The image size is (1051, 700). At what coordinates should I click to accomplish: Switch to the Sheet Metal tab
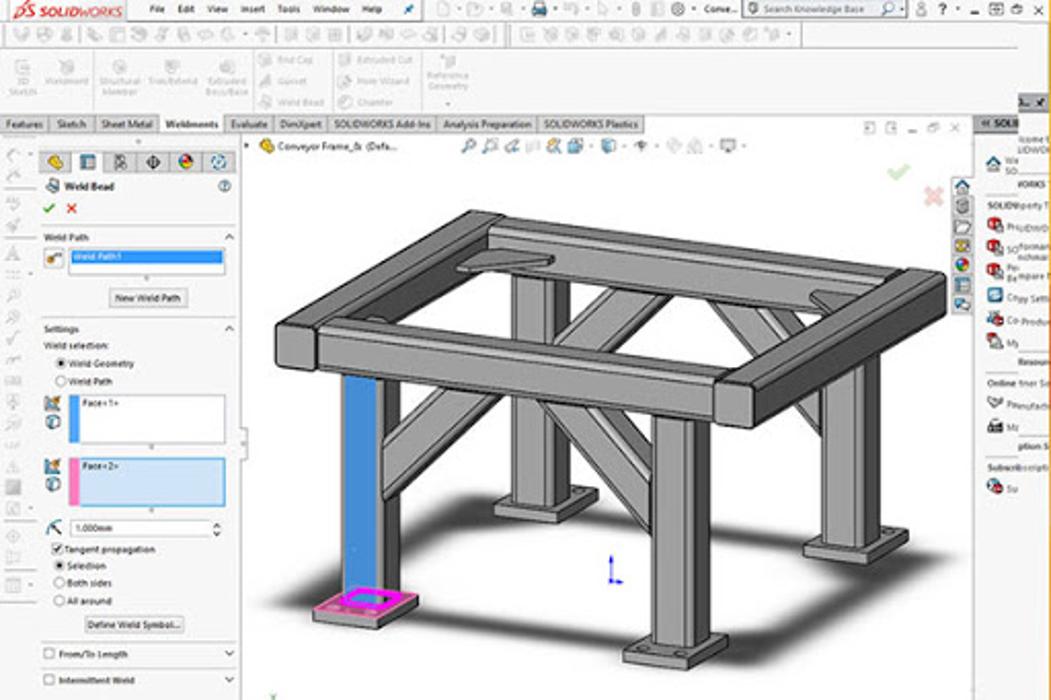pyautogui.click(x=127, y=124)
